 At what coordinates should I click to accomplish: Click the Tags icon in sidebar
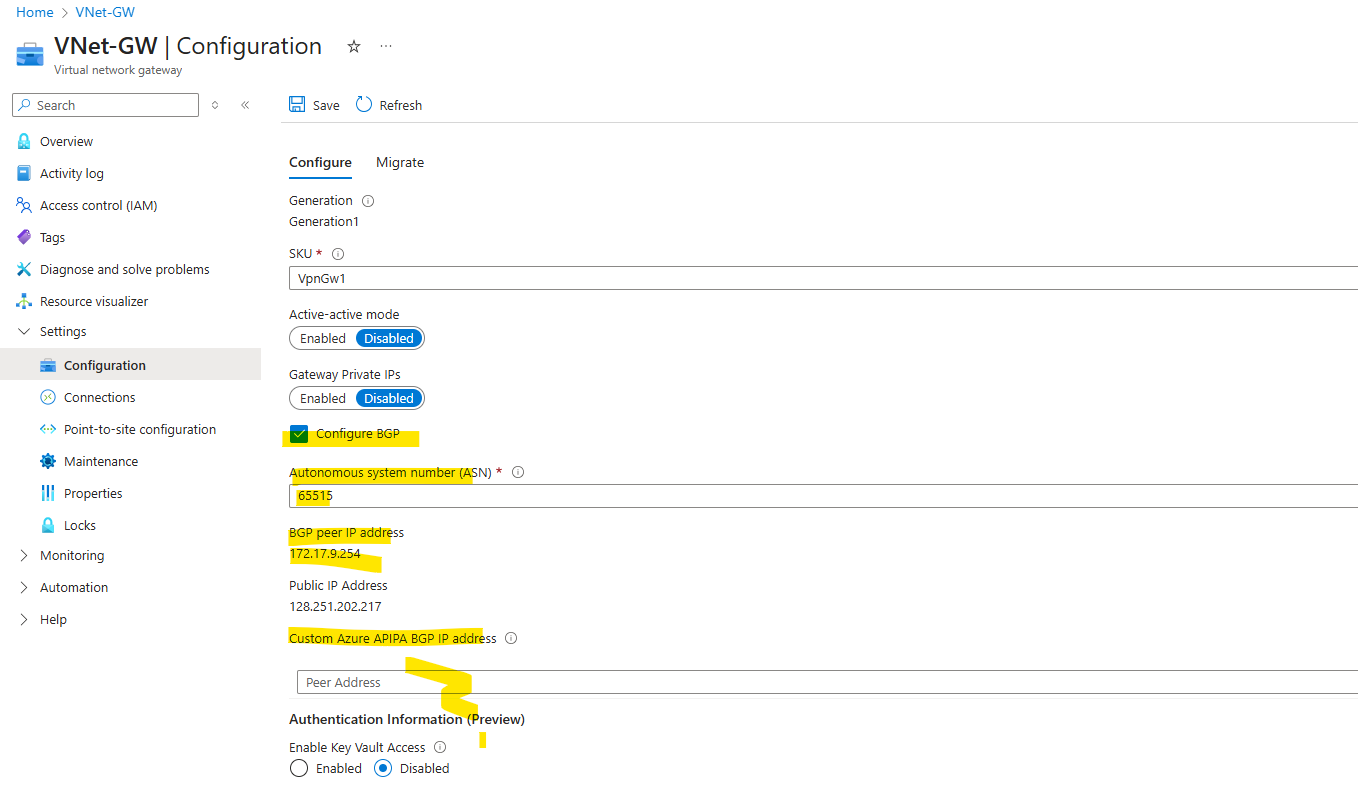24,238
